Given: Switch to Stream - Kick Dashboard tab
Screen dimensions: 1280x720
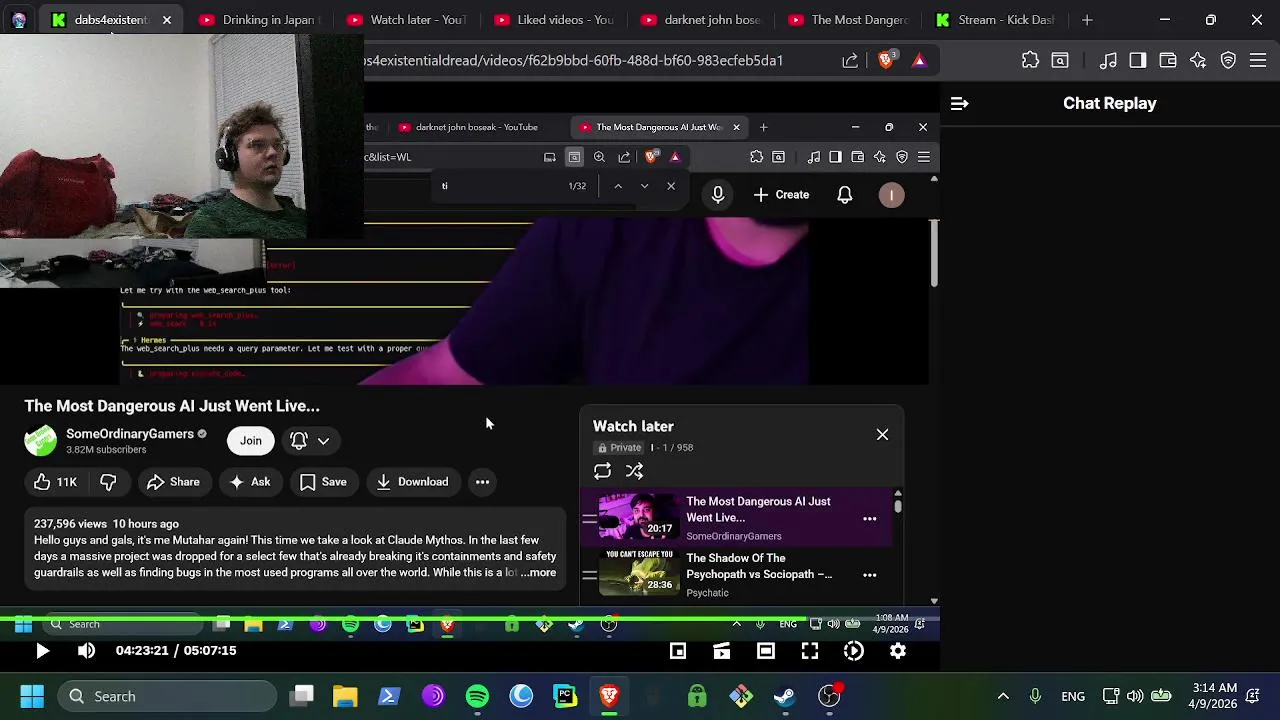Looking at the screenshot, I should (993, 19).
